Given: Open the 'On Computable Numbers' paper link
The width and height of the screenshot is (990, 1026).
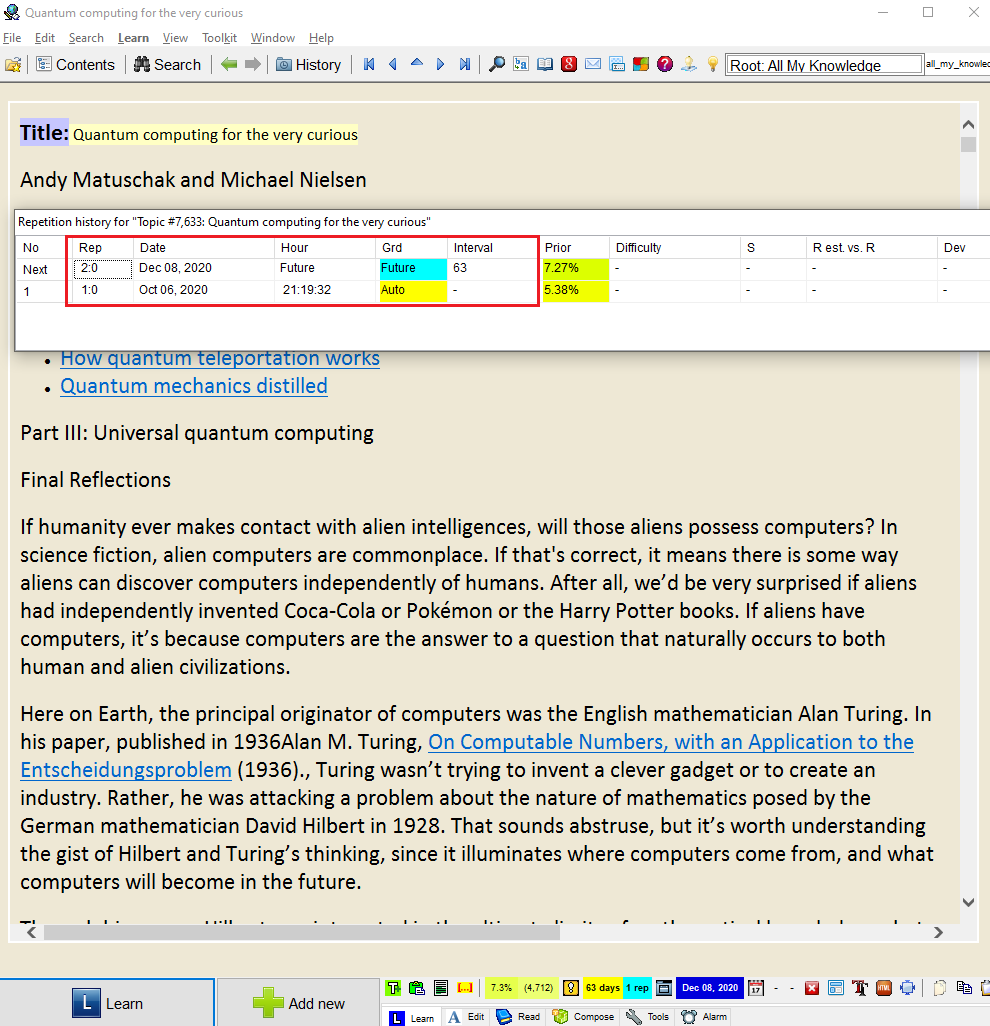Looking at the screenshot, I should pos(671,742).
